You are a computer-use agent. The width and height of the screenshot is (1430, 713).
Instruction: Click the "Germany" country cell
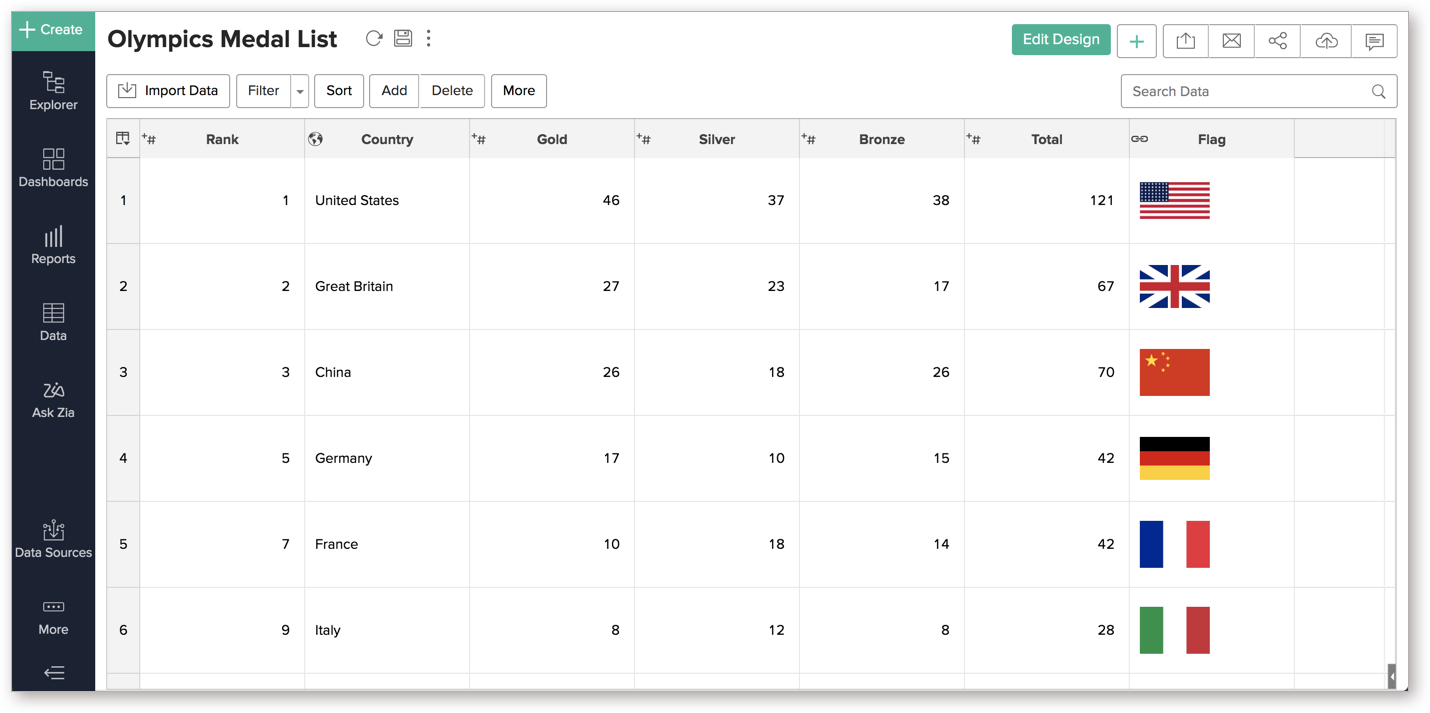pos(387,459)
